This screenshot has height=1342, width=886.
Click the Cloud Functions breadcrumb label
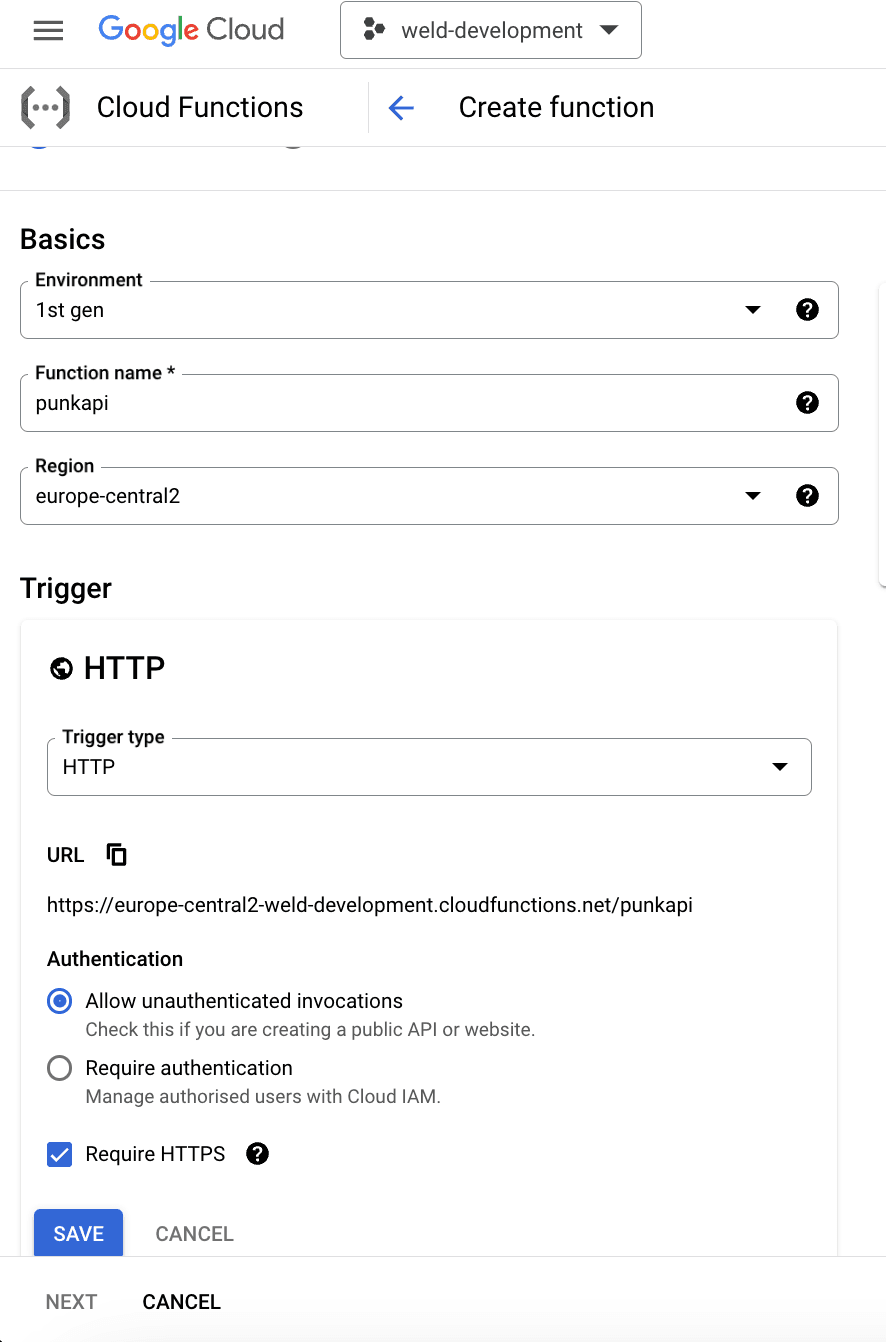click(199, 107)
